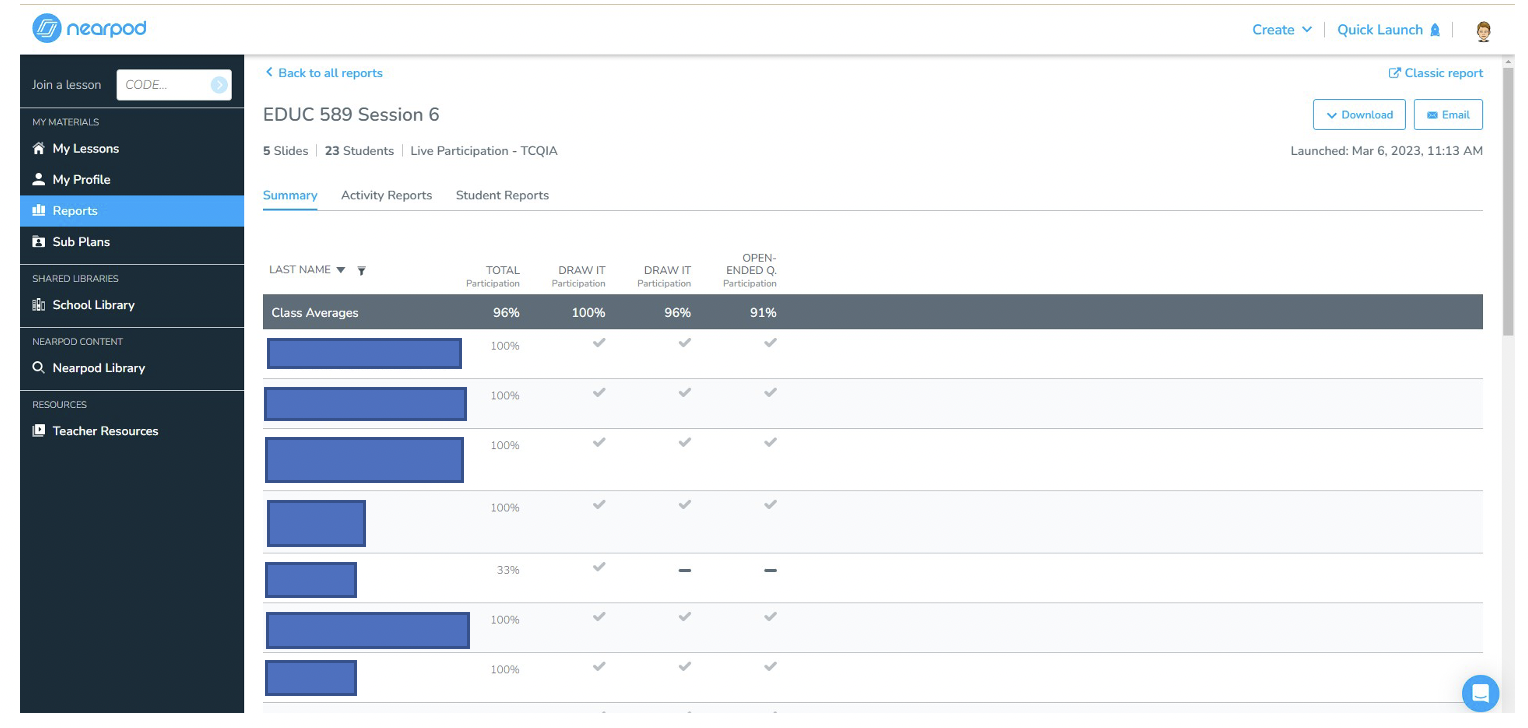The height and width of the screenshot is (728, 1528).
Task: Toggle Last Name sort arrow
Action: (x=341, y=270)
